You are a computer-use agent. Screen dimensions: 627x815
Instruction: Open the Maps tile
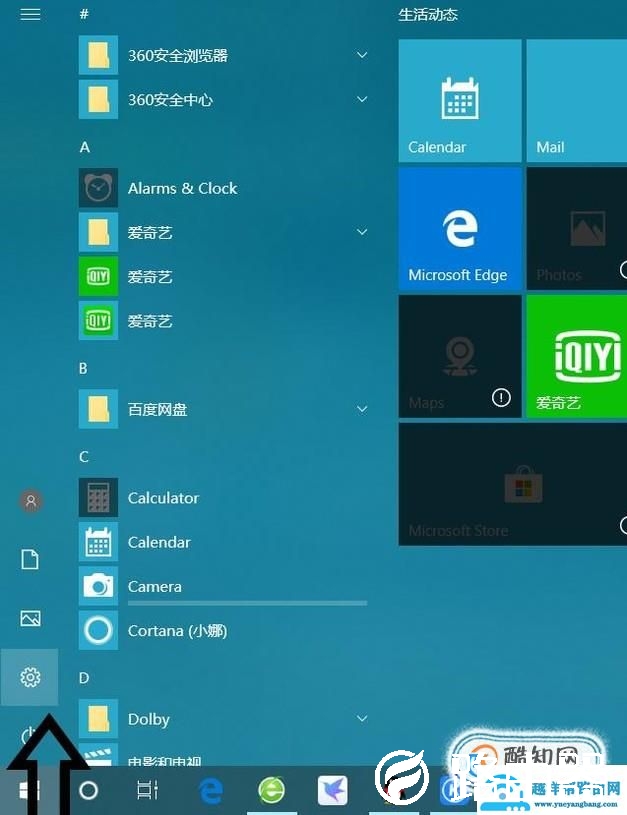coord(460,356)
